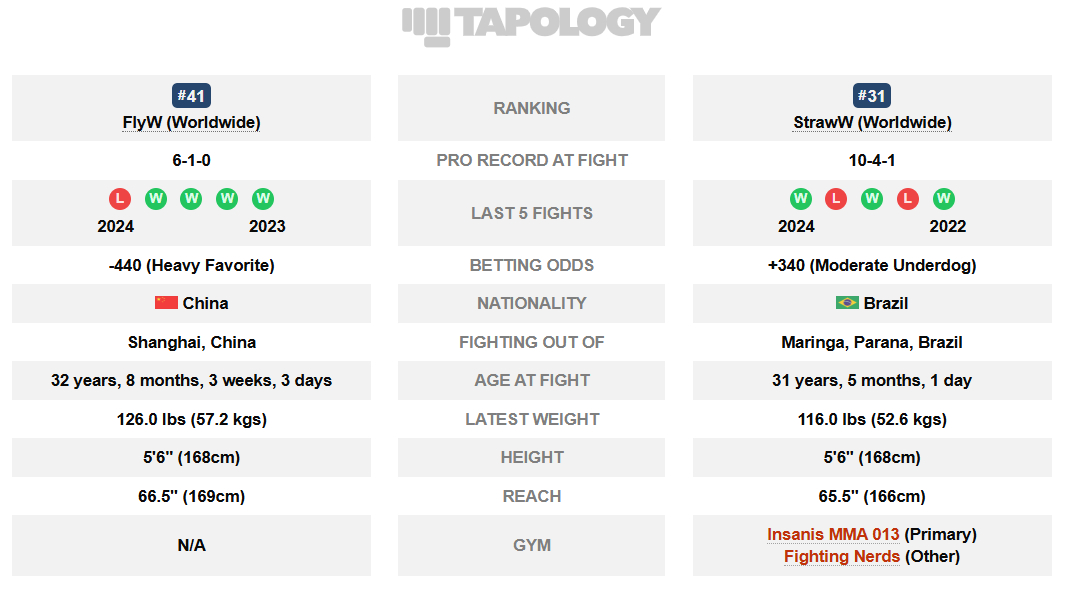Click the right fighter's first red L circle
The image size is (1070, 599).
click(x=836, y=199)
